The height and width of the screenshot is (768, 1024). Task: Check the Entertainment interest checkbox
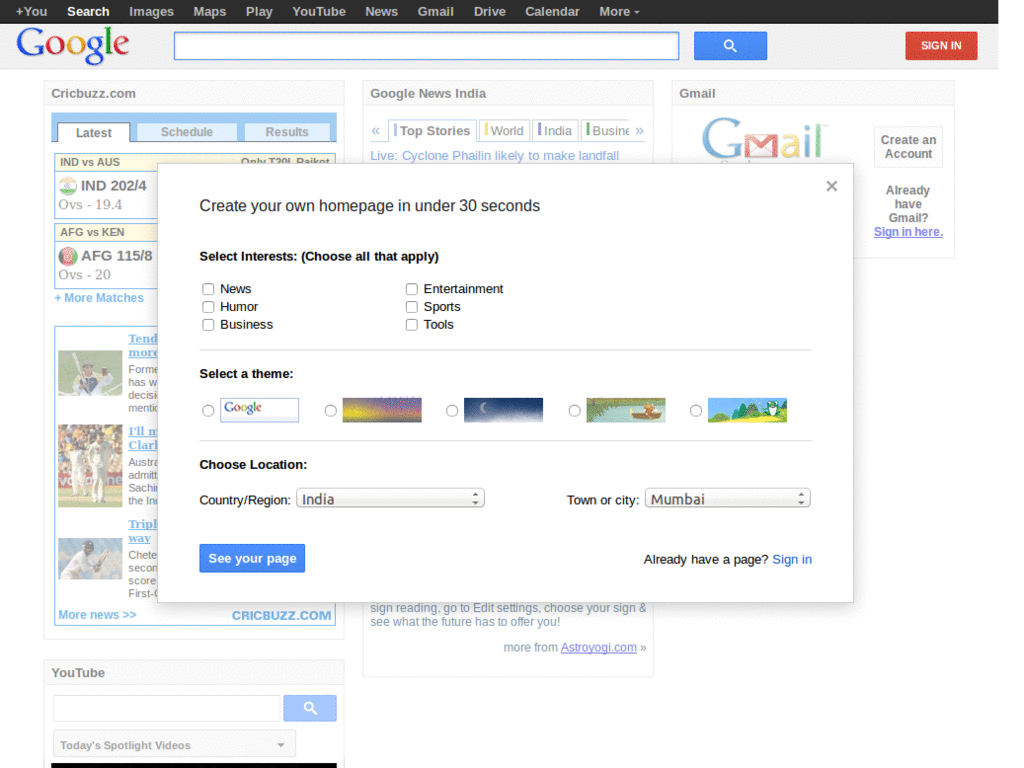pos(411,289)
